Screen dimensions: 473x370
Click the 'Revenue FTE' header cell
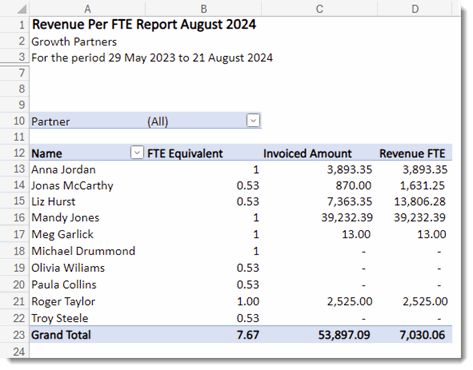(x=415, y=153)
